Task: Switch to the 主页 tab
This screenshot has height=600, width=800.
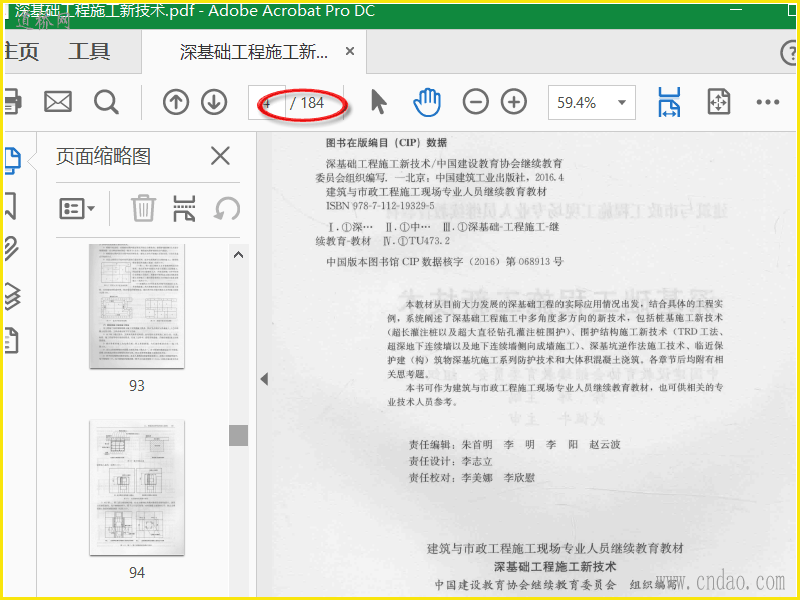Action: click(21, 52)
